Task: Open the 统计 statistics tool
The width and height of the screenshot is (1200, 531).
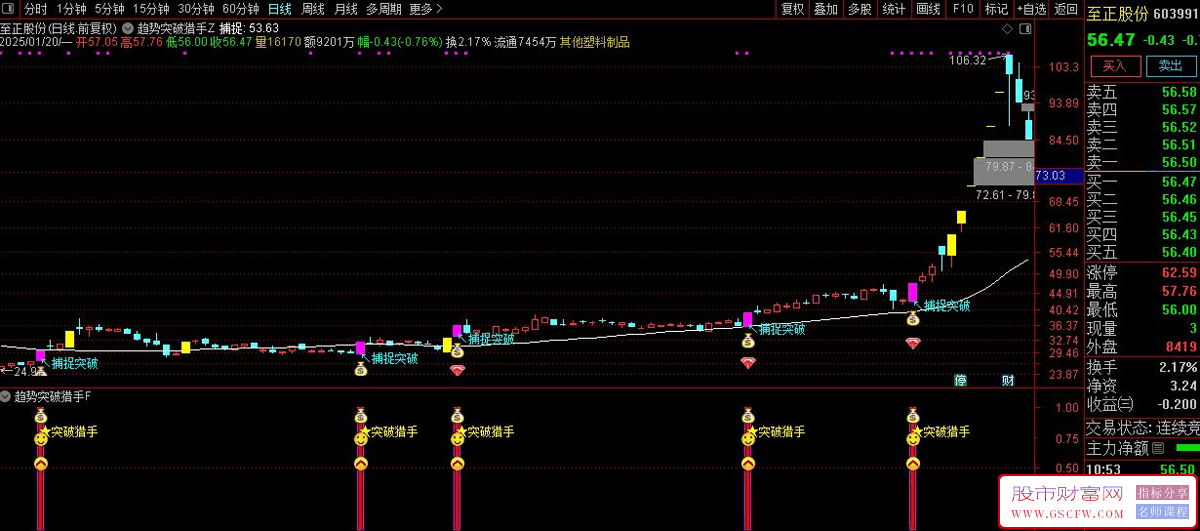Action: (x=894, y=9)
